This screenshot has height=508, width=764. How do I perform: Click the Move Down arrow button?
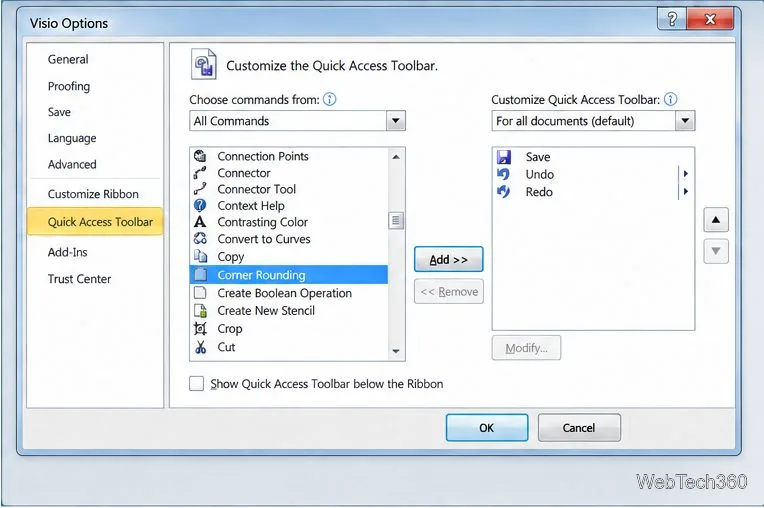coord(716,251)
